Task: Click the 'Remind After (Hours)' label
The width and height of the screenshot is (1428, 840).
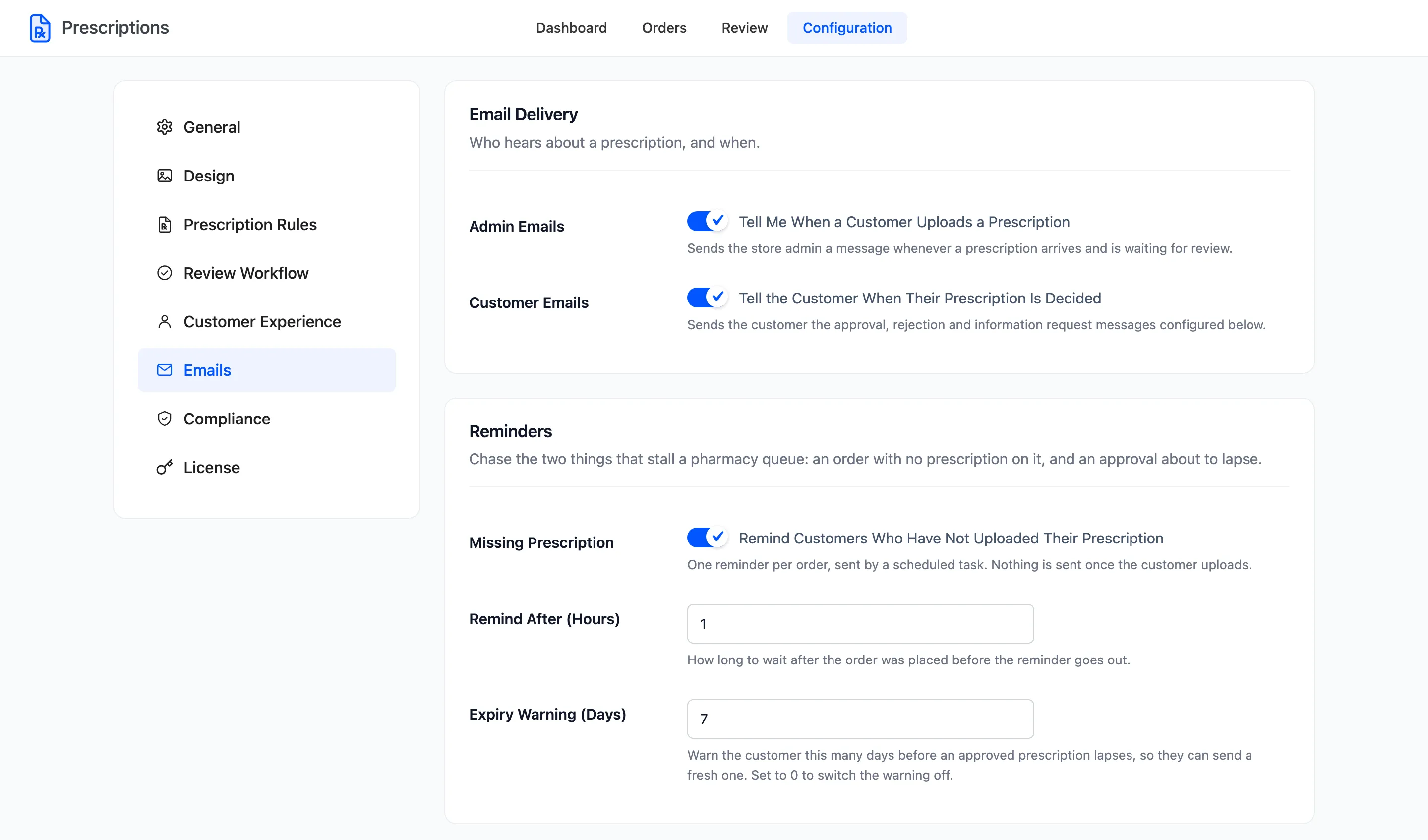Action: [x=544, y=619]
